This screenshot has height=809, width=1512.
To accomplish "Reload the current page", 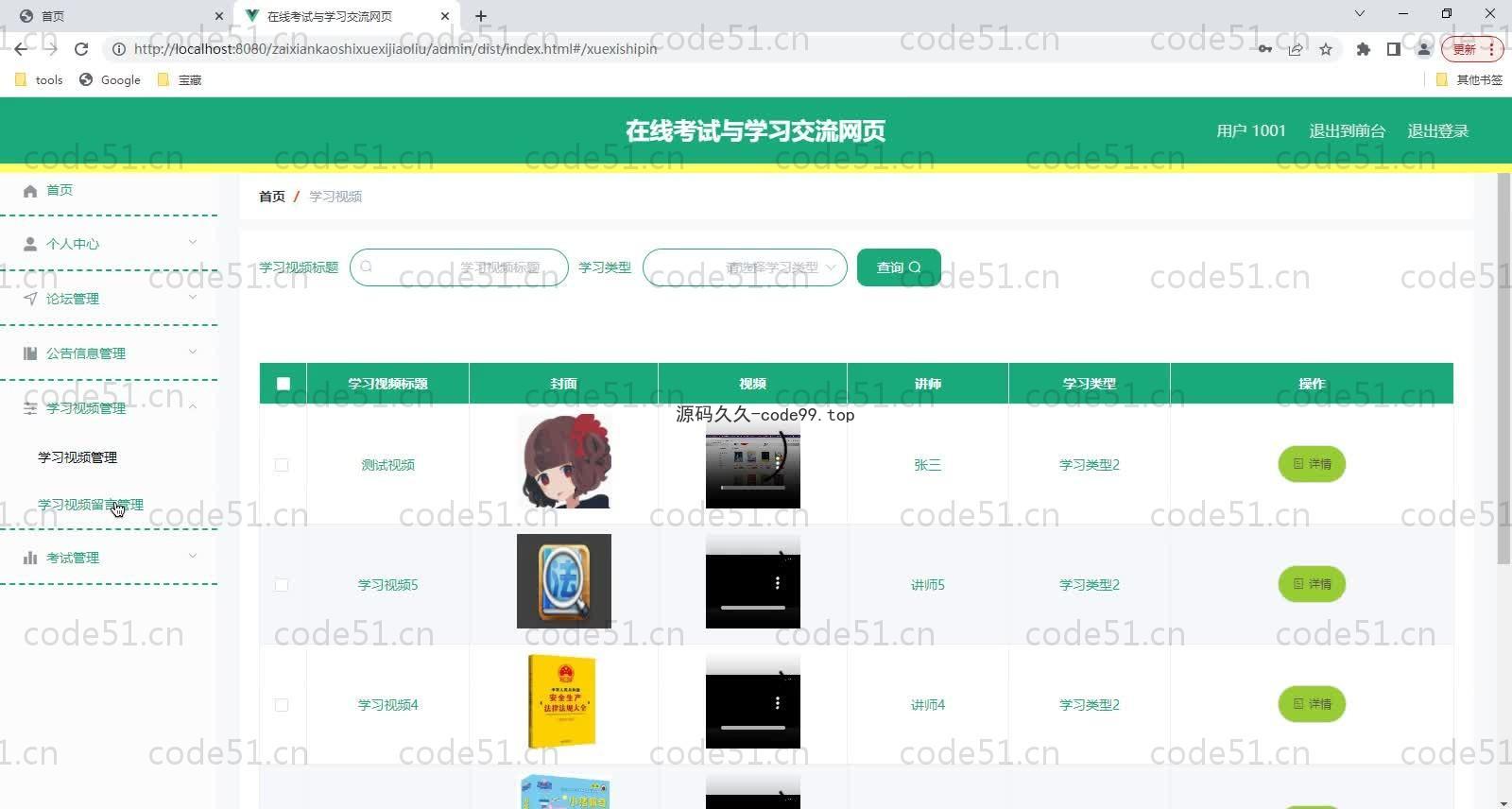I will coord(81,49).
